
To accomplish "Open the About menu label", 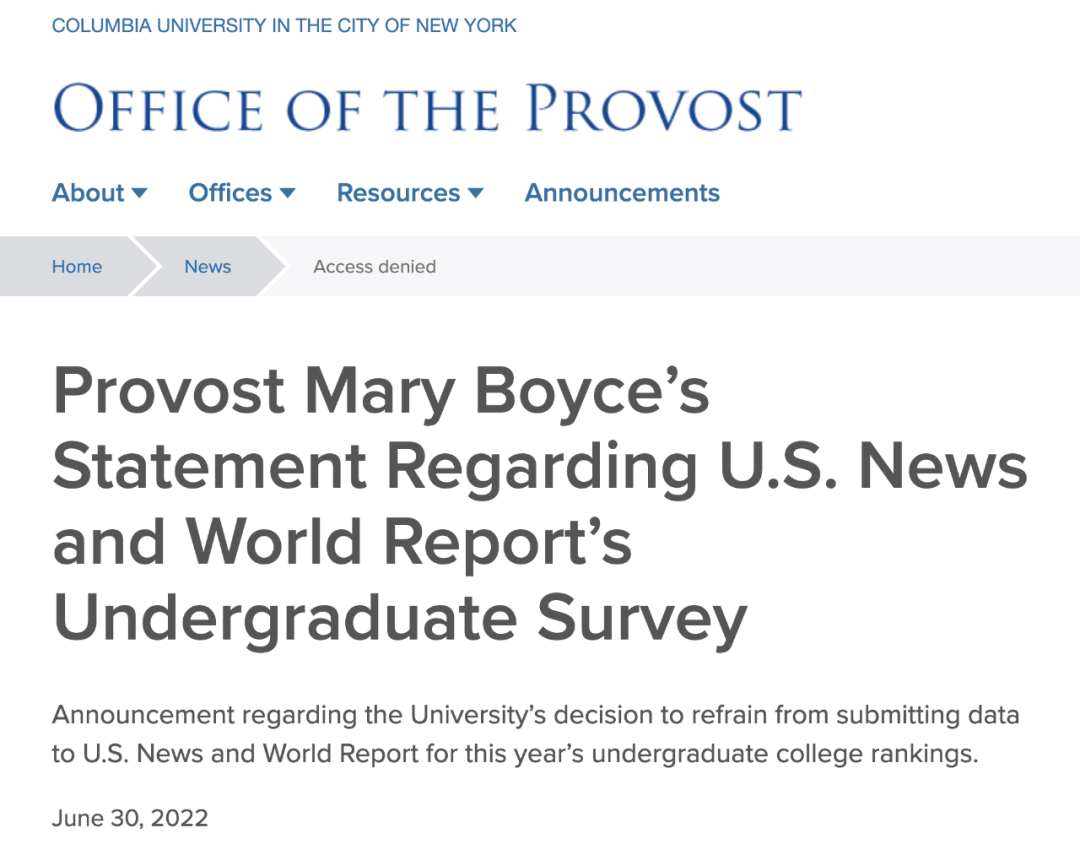I will [88, 193].
